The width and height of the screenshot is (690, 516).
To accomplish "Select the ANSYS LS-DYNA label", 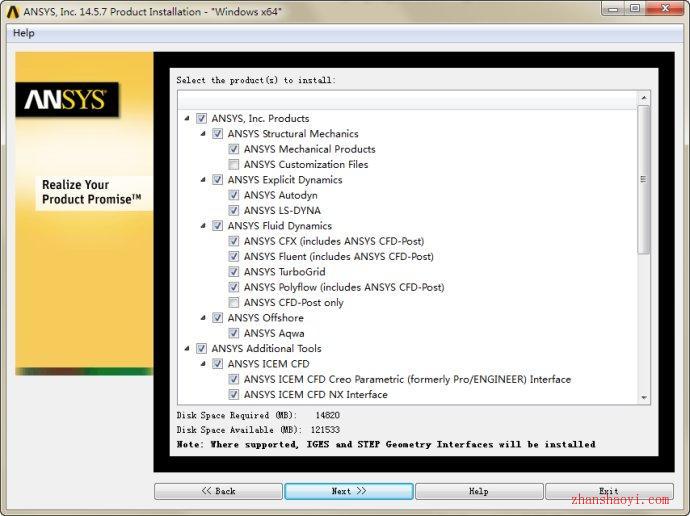I will tap(282, 211).
